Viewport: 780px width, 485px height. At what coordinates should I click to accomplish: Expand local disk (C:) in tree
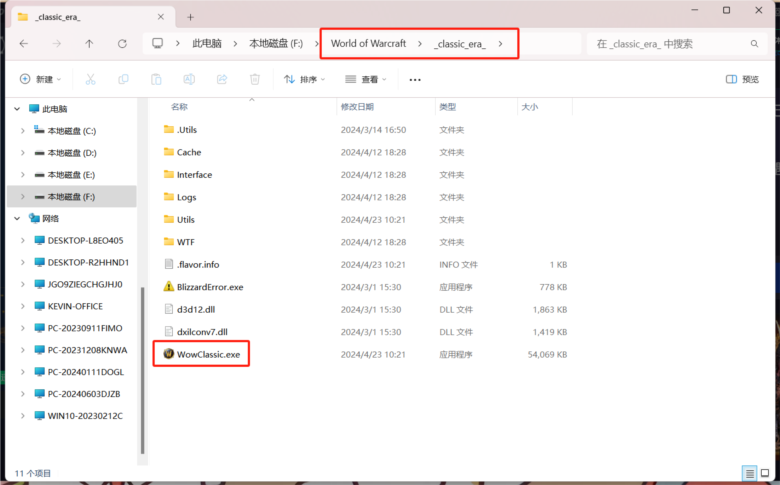click(22, 131)
